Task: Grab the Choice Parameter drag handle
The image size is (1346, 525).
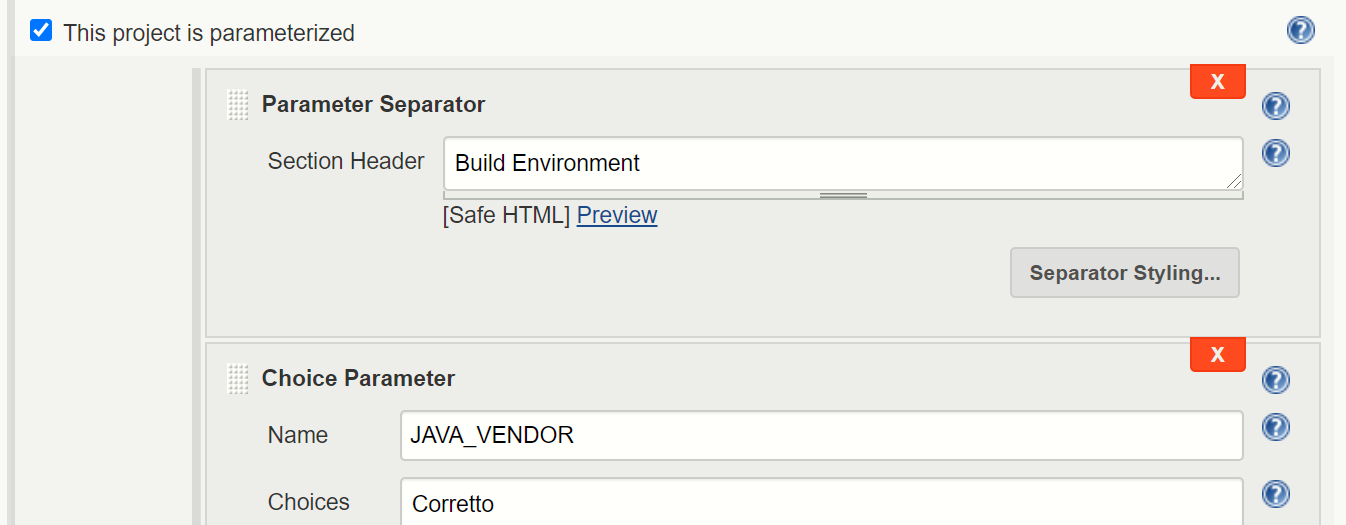Action: [238, 379]
